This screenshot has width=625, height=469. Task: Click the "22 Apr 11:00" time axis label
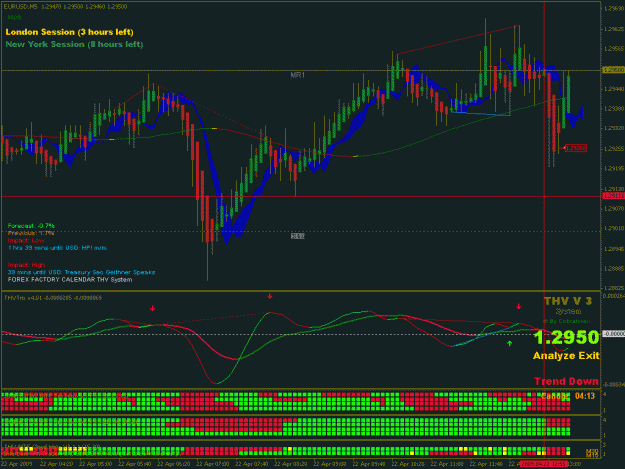click(x=447, y=464)
